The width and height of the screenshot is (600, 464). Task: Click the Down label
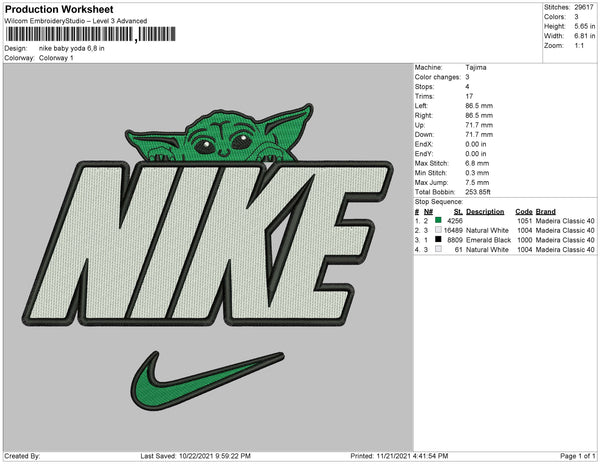(424, 135)
